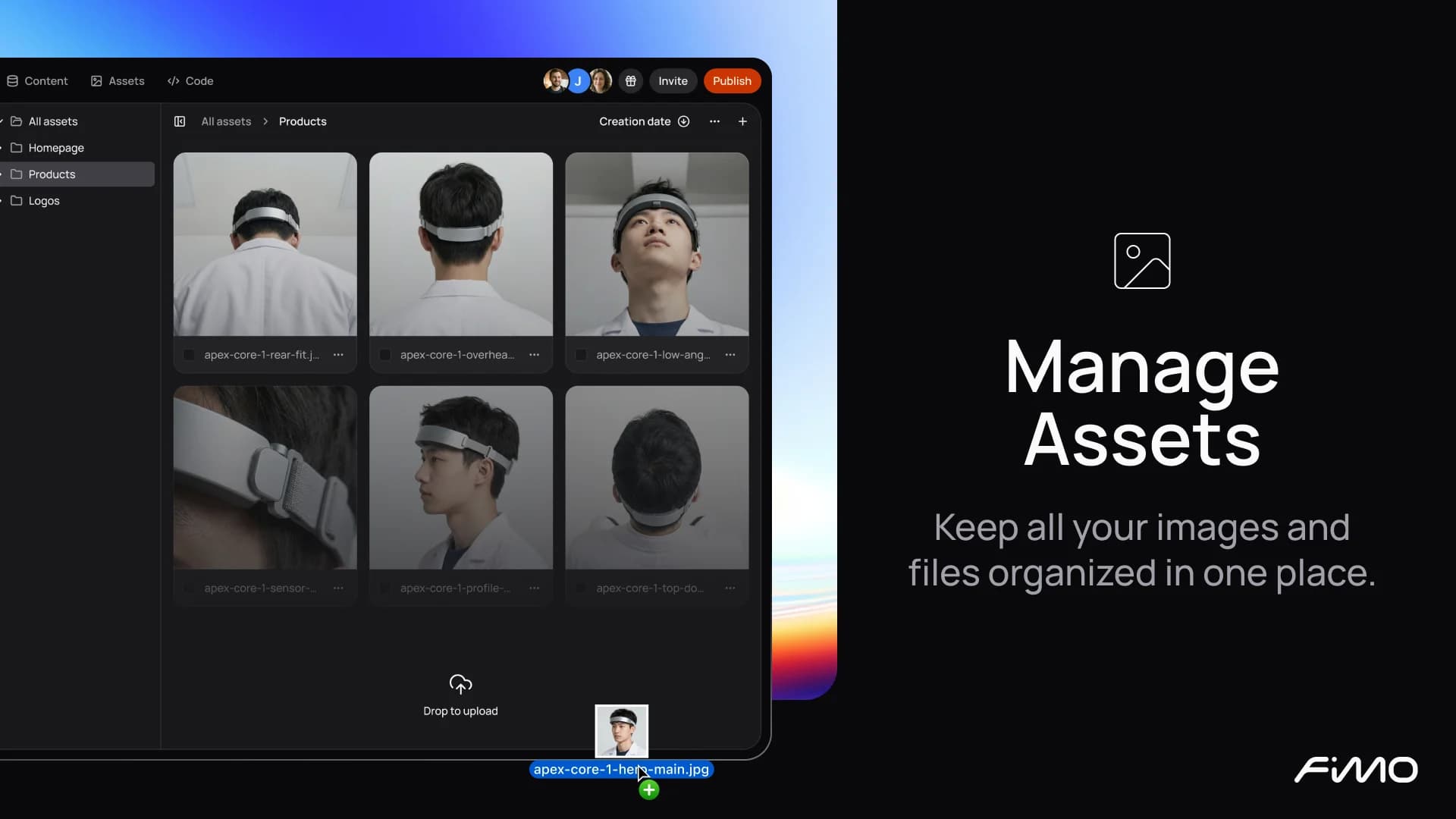Check the apex-core-1-overhead checkbox

pyautogui.click(x=385, y=355)
